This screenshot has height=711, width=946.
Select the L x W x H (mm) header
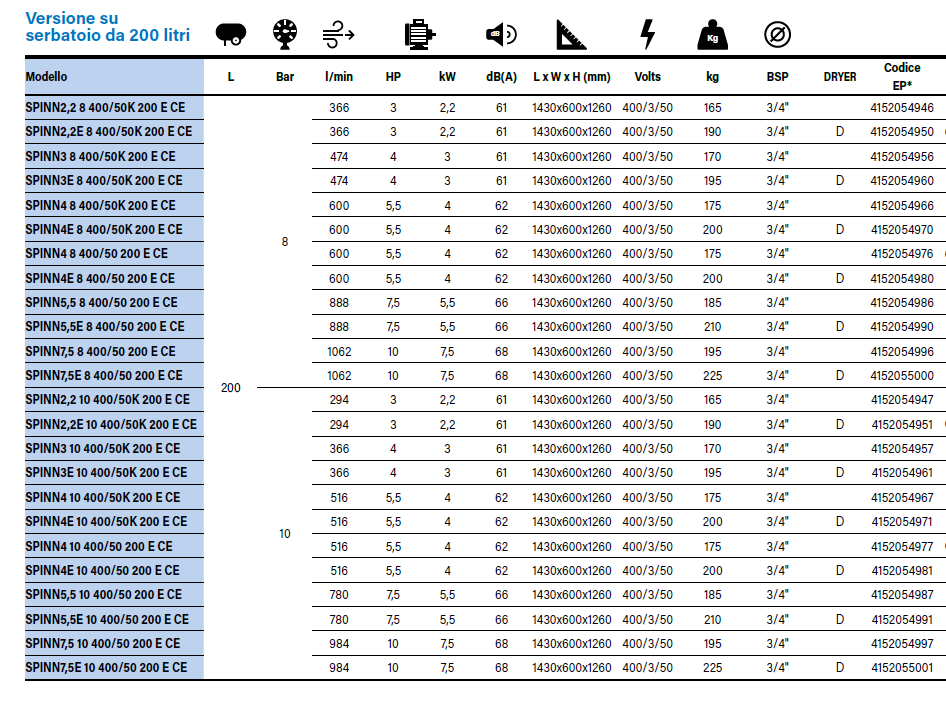(571, 77)
